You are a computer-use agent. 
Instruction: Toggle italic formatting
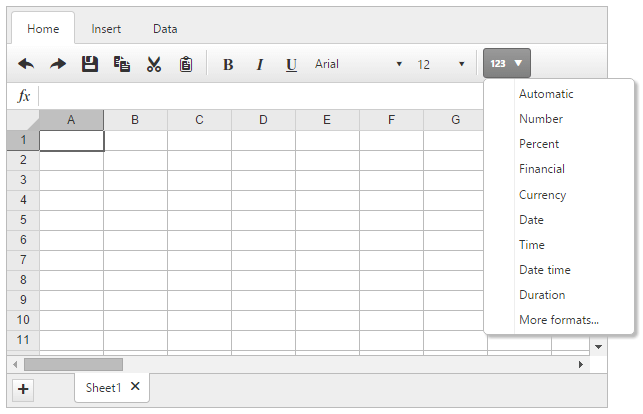260,64
